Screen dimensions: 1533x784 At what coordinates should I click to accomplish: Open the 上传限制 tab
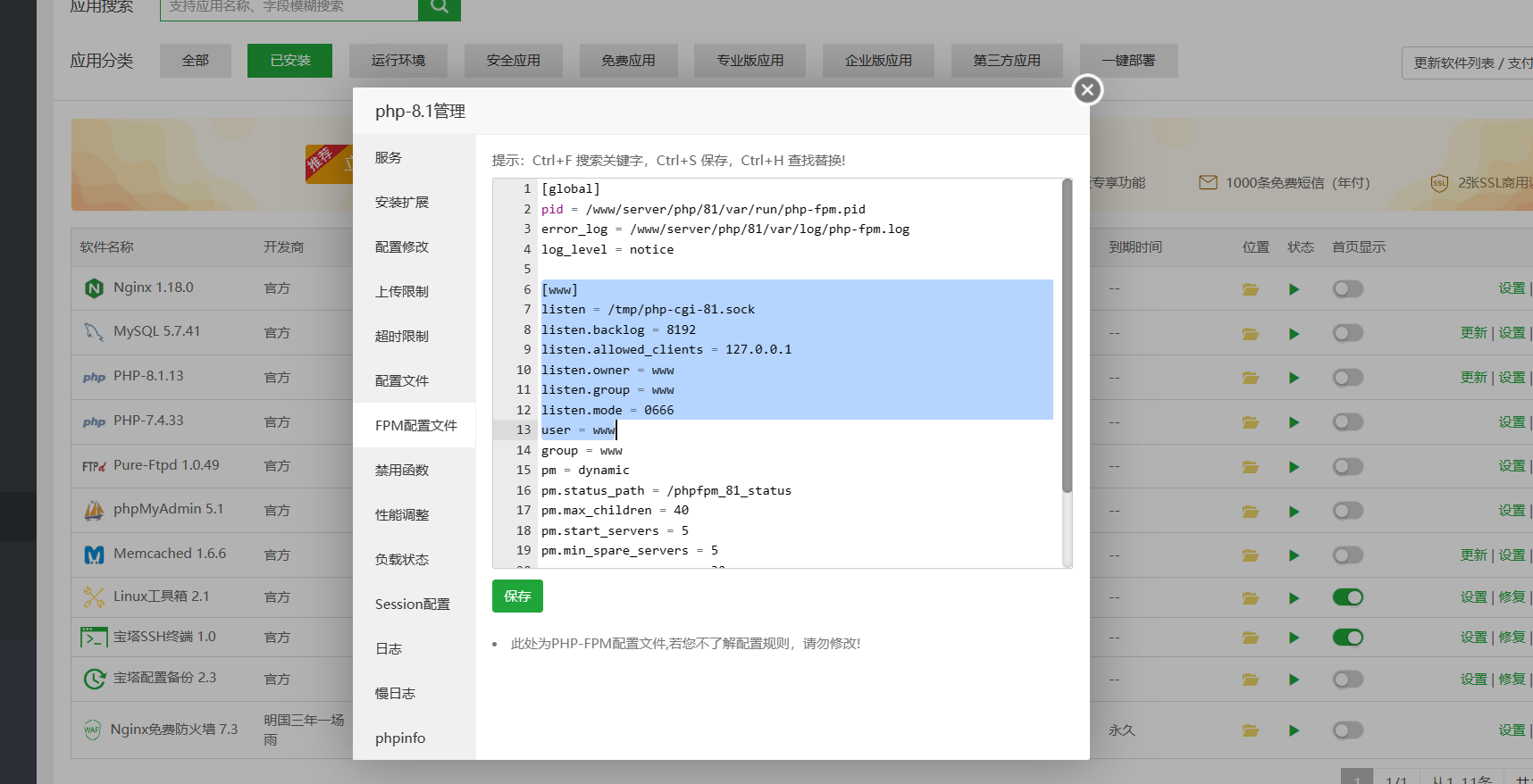pyautogui.click(x=414, y=291)
